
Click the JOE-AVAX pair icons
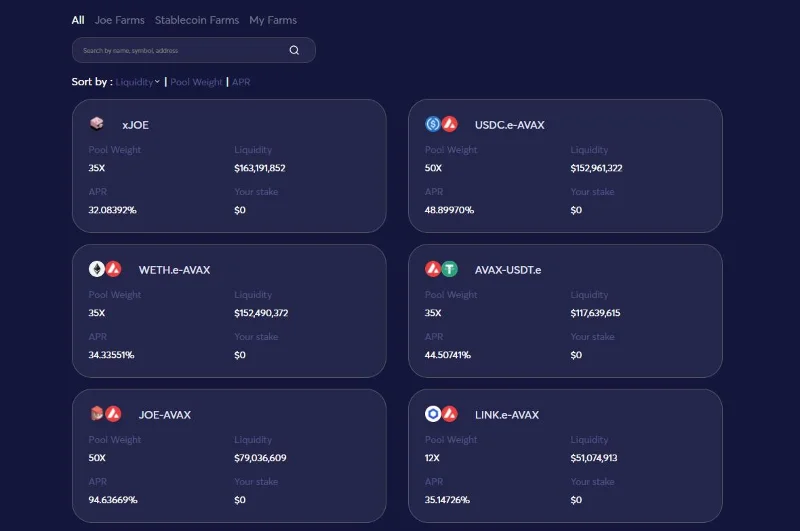[105, 414]
